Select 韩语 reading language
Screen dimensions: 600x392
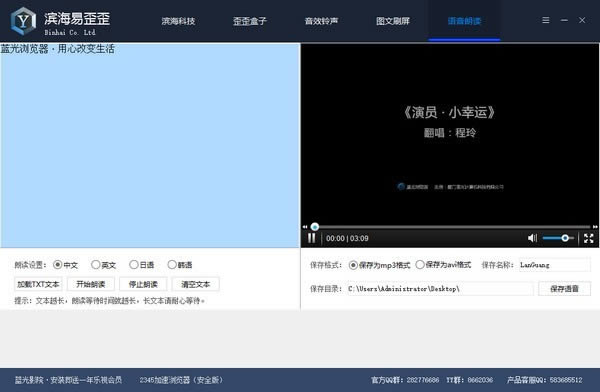click(180, 265)
